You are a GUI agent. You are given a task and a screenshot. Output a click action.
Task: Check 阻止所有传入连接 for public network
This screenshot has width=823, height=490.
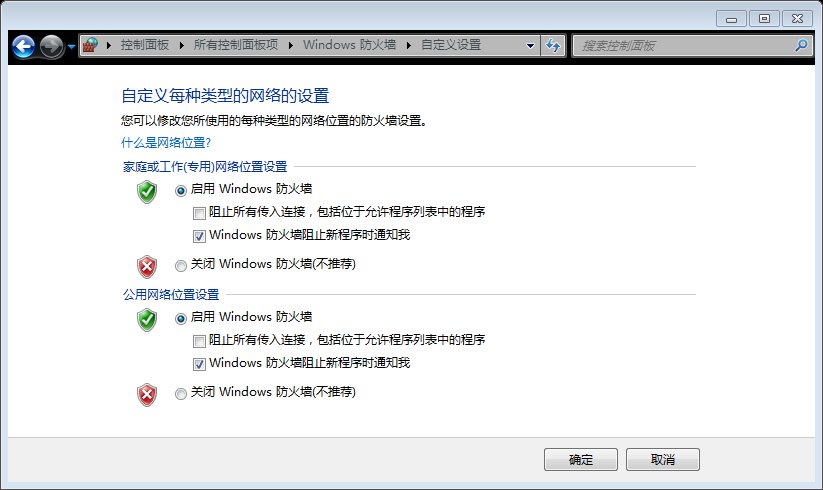(x=199, y=341)
